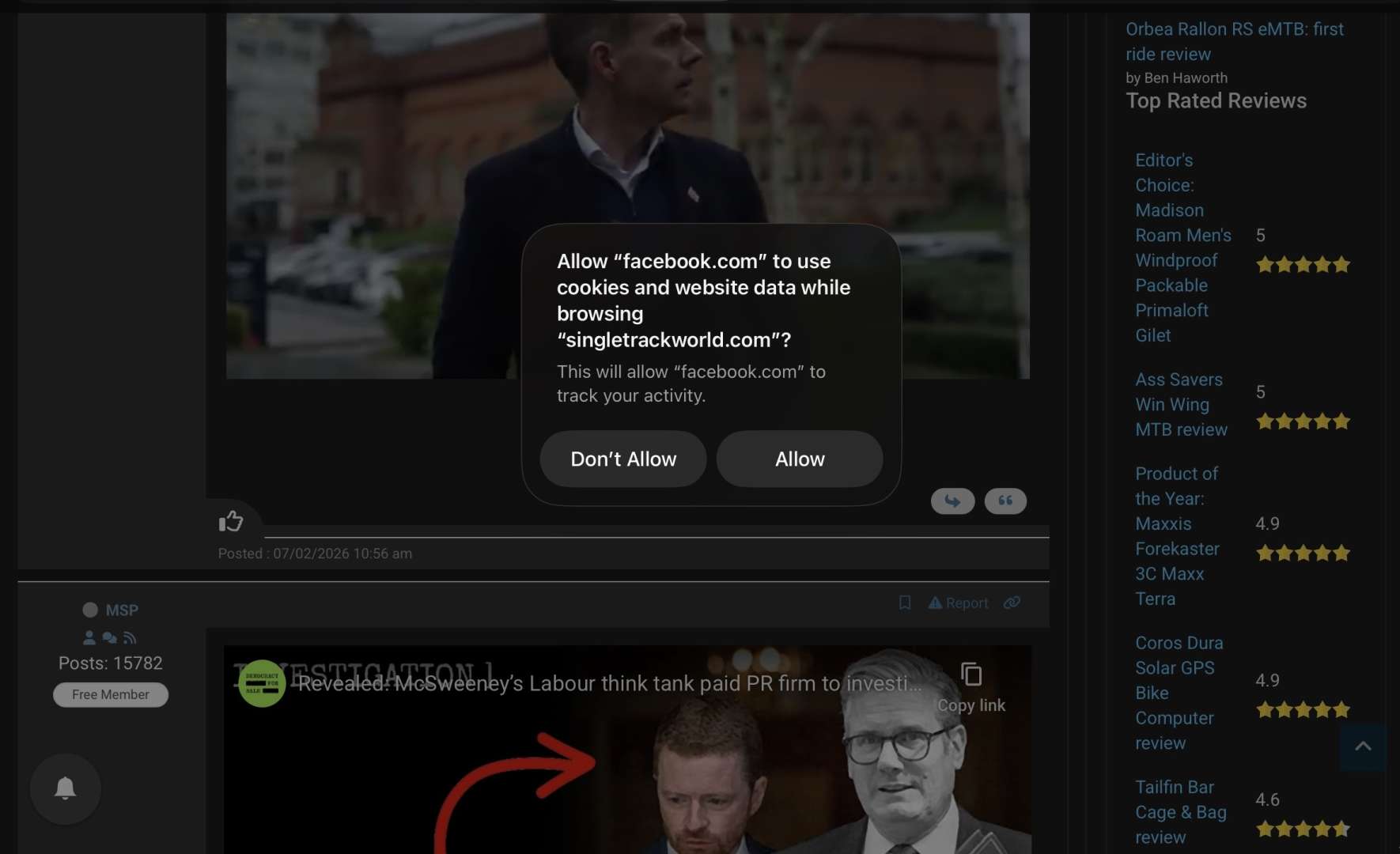Open the notification bell

click(66, 788)
